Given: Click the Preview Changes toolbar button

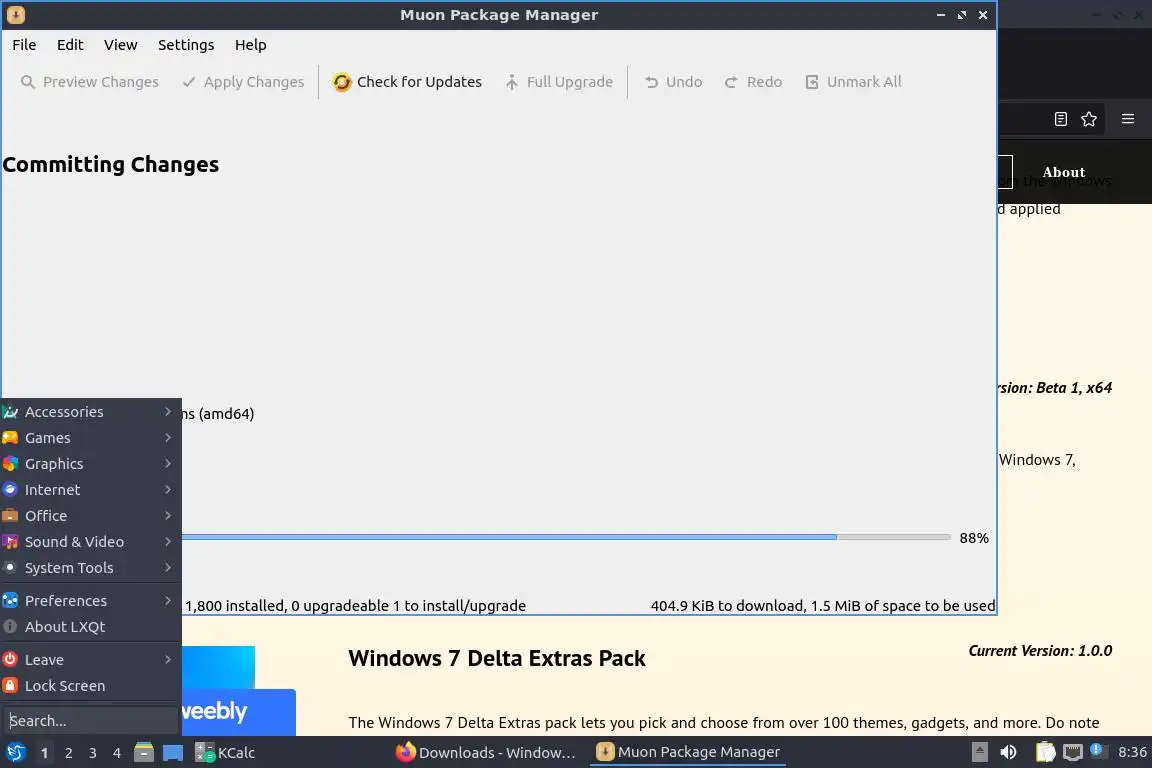Looking at the screenshot, I should 90,82.
